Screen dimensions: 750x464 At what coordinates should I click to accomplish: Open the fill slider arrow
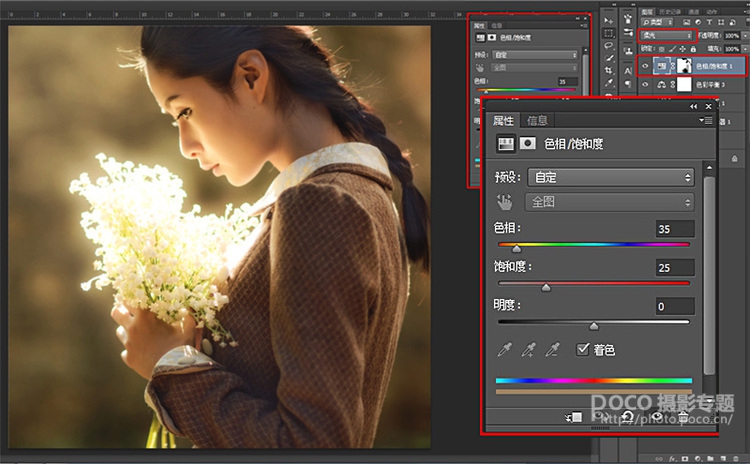(745, 49)
